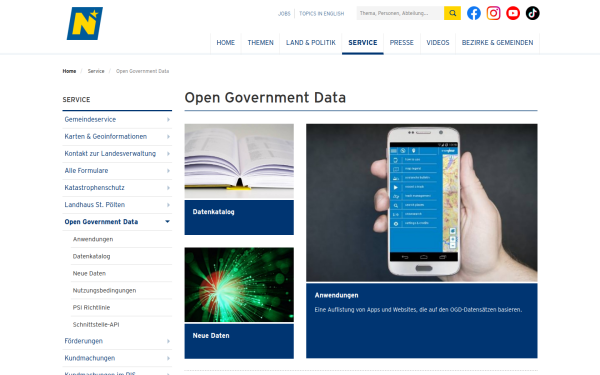Image resolution: width=600 pixels, height=375 pixels.
Task: Open the Facebook page icon
Action: coord(474,13)
